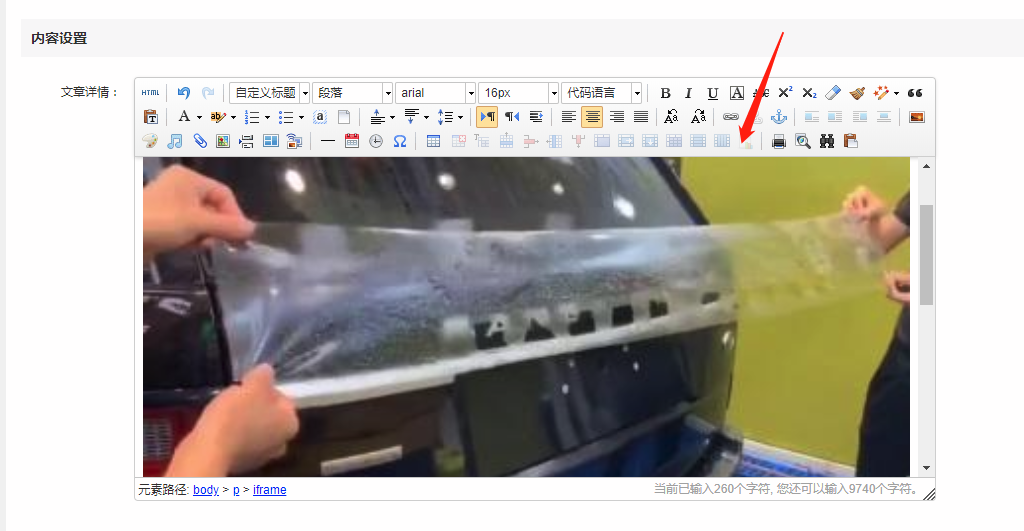Increase indent
Viewport: 1024px width, 531px height.
coord(536,117)
